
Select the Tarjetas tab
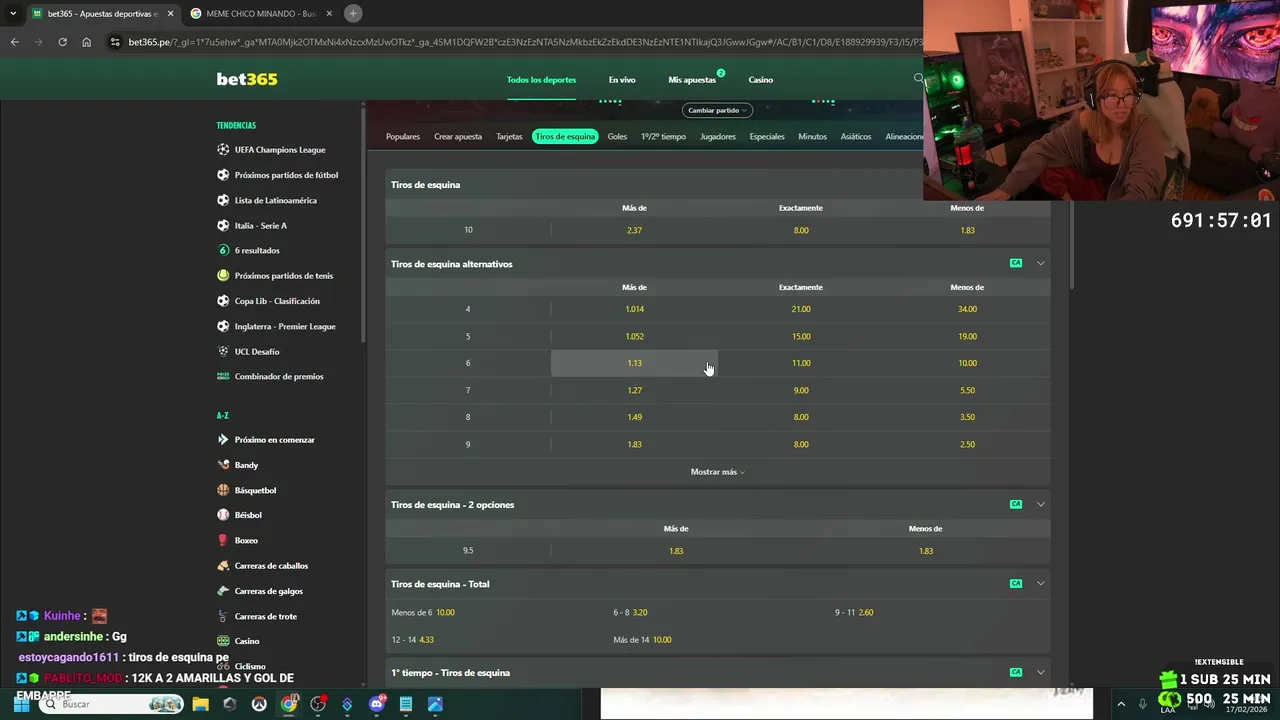[509, 136]
